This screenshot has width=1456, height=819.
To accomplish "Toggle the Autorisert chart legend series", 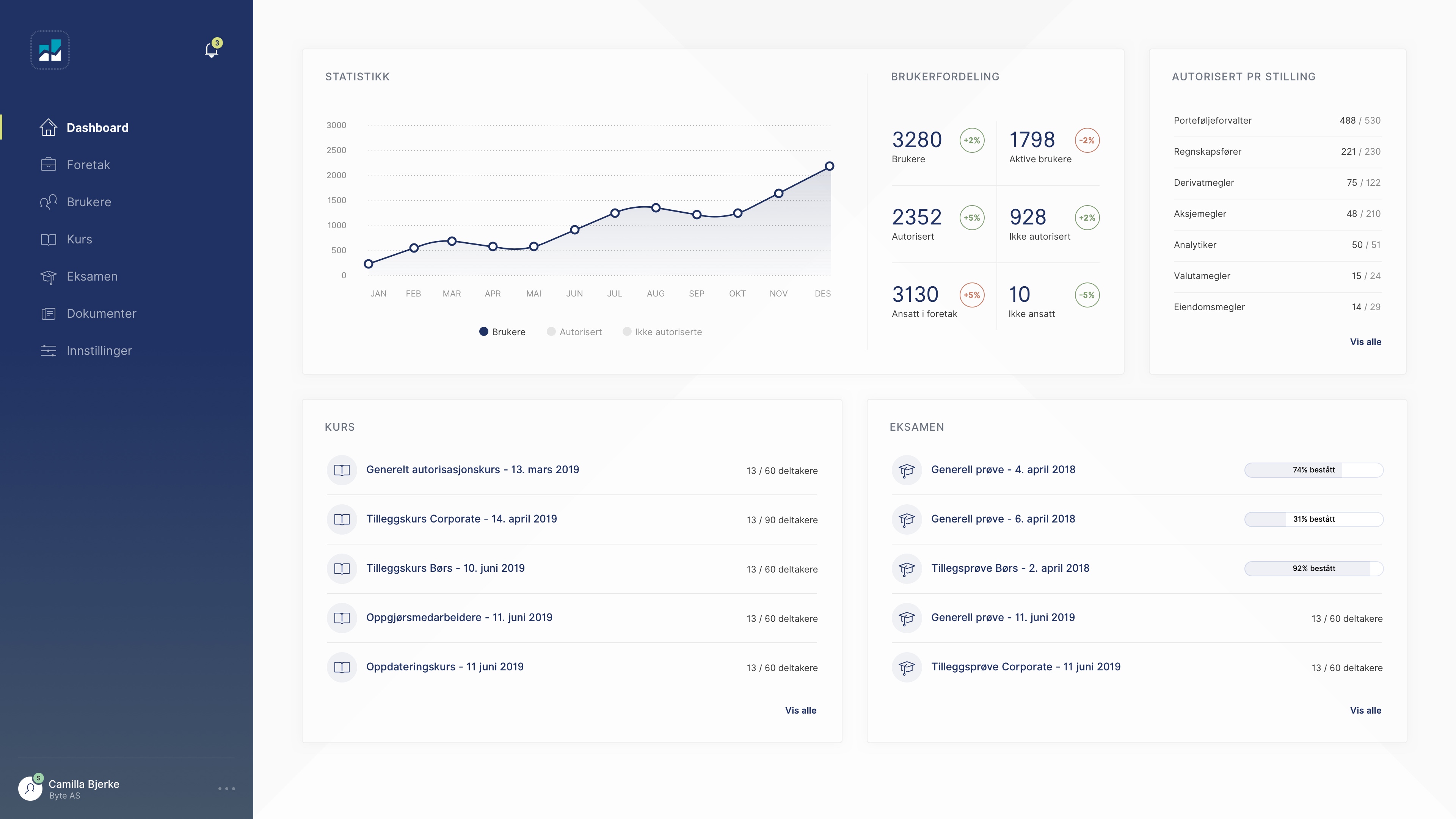I will point(574,332).
